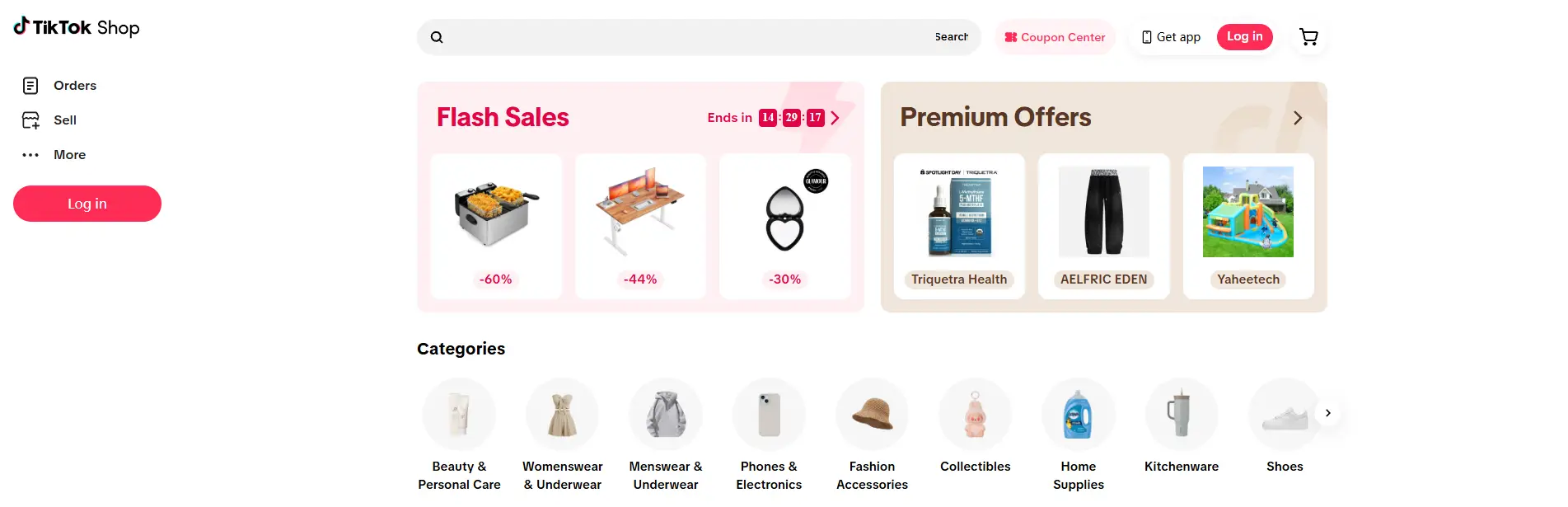Select the Phones & Electronics category icon
The height and width of the screenshot is (507, 1568).
coord(769,415)
